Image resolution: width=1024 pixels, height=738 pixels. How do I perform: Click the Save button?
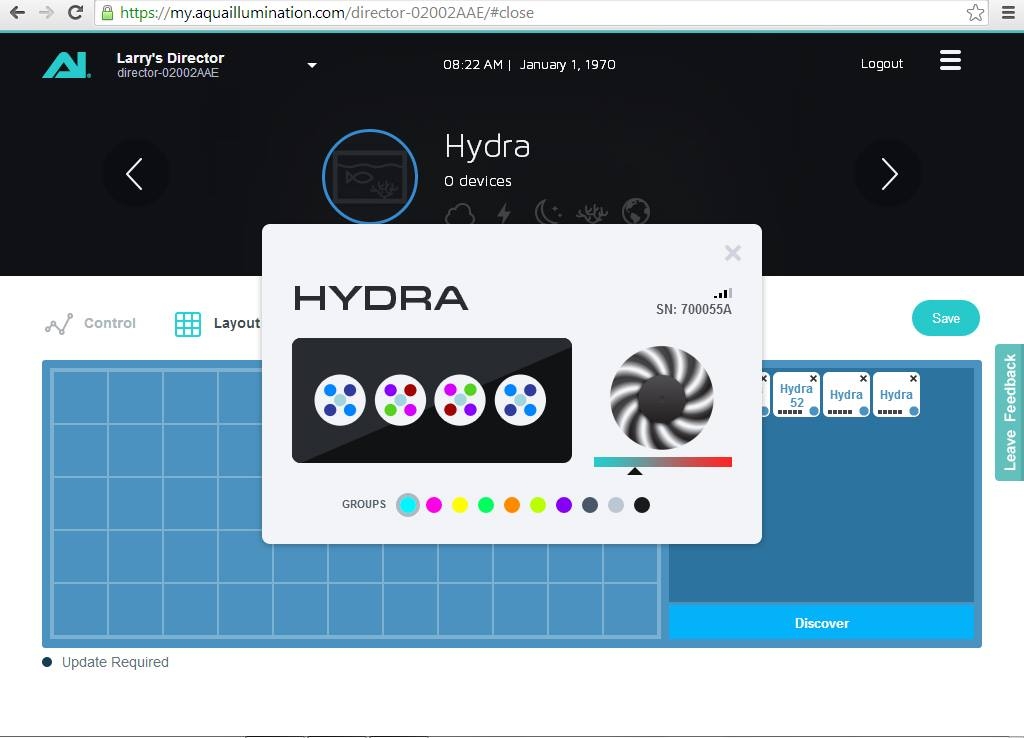946,318
